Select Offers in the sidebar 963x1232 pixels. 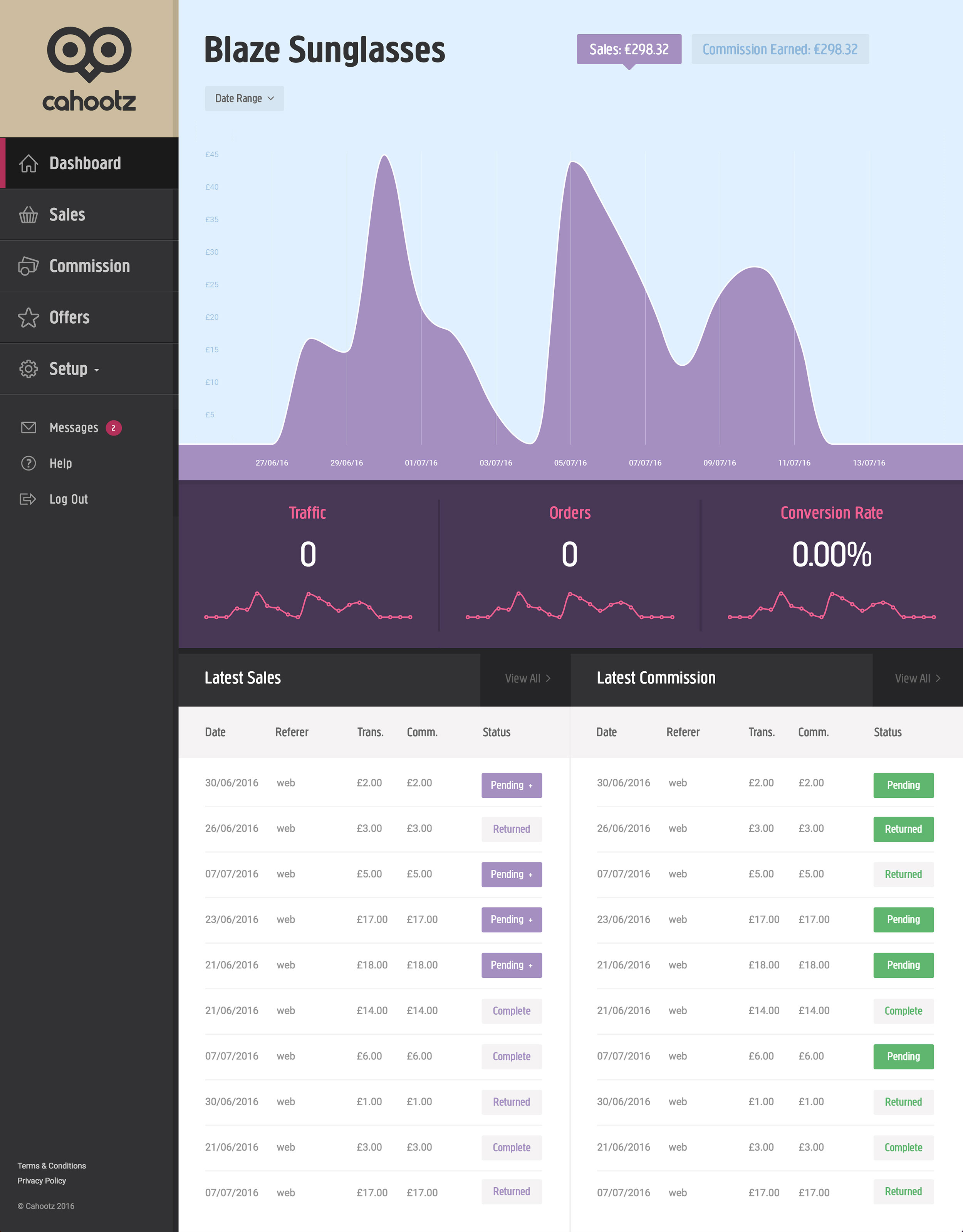pos(89,318)
